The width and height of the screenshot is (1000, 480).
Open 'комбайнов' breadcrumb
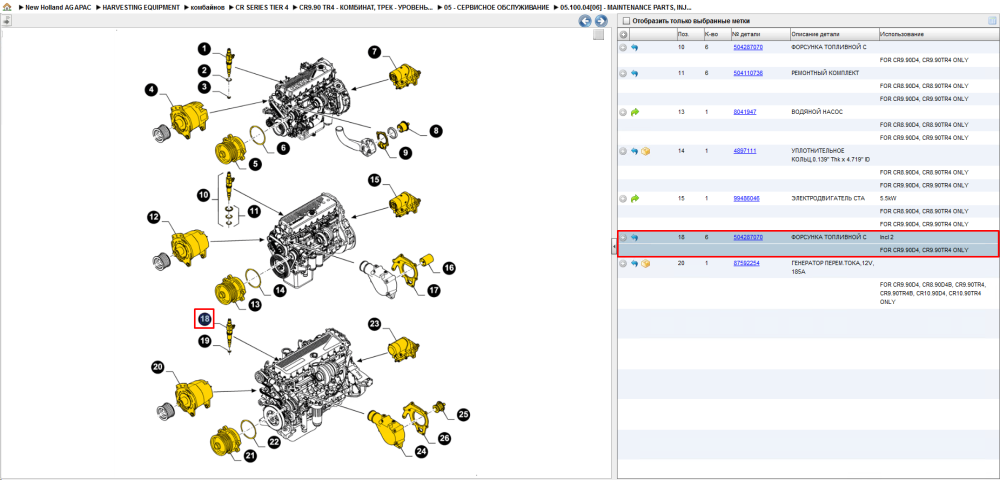coord(207,7)
